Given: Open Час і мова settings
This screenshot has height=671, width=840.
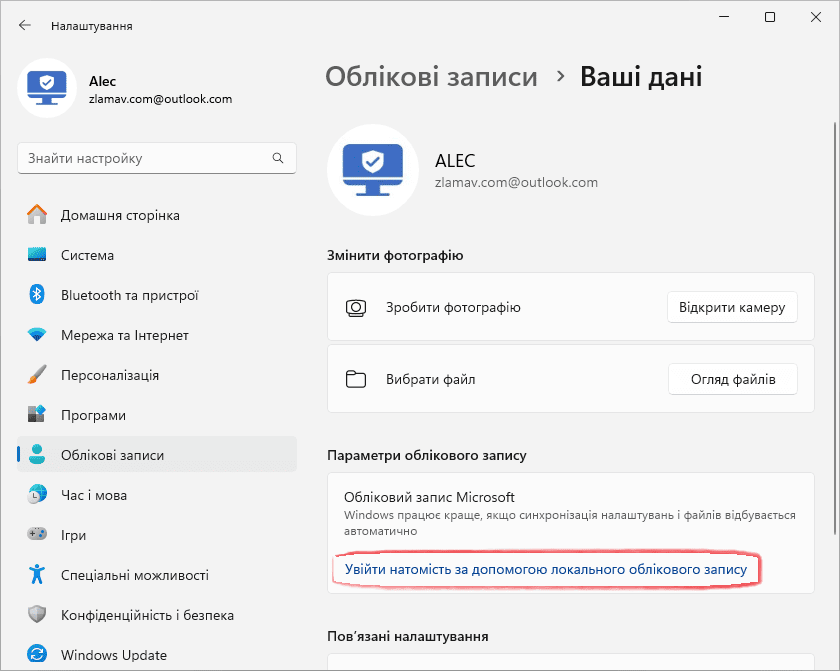Looking at the screenshot, I should 90,495.
